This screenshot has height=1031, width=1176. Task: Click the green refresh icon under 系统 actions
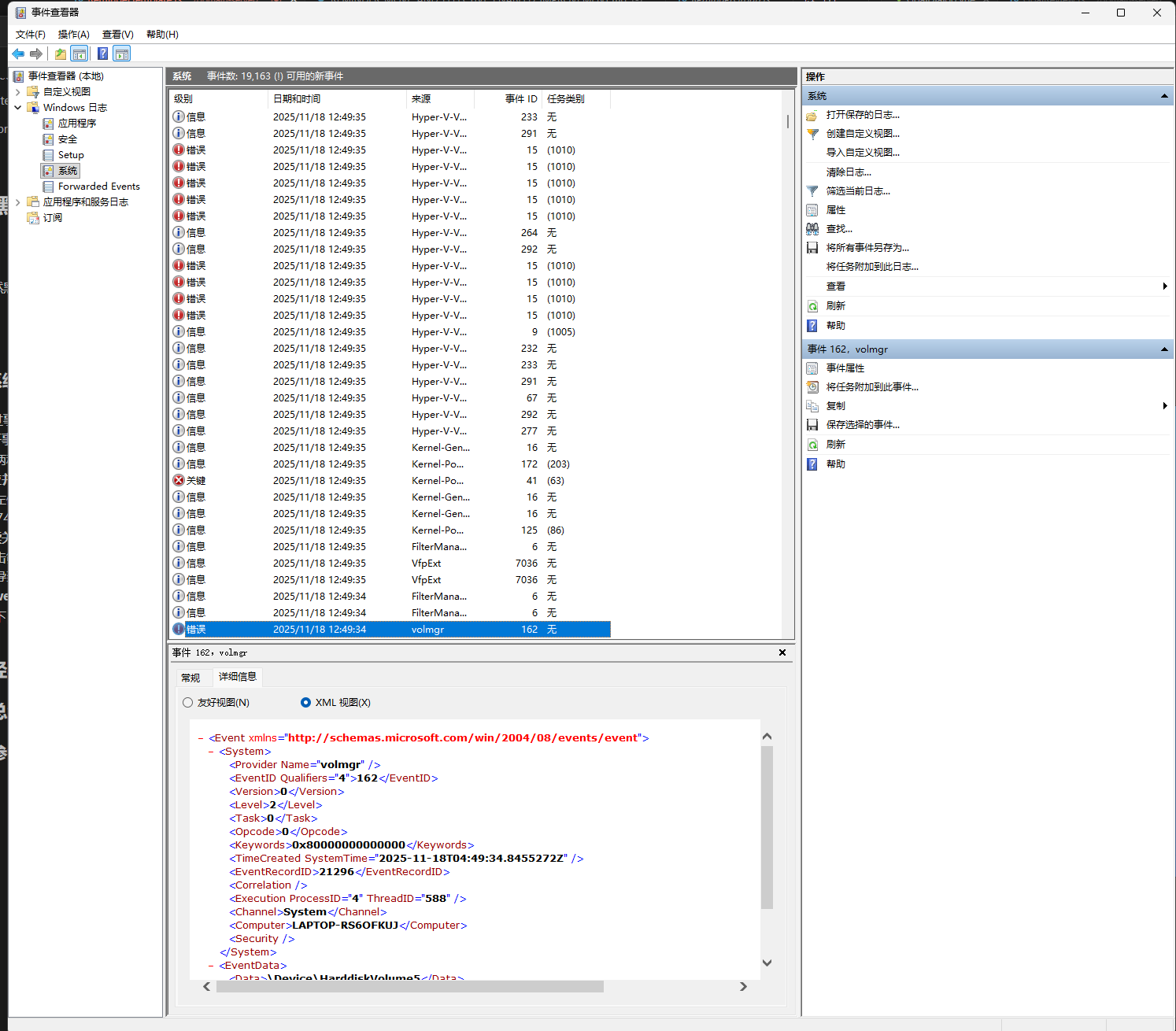(812, 306)
